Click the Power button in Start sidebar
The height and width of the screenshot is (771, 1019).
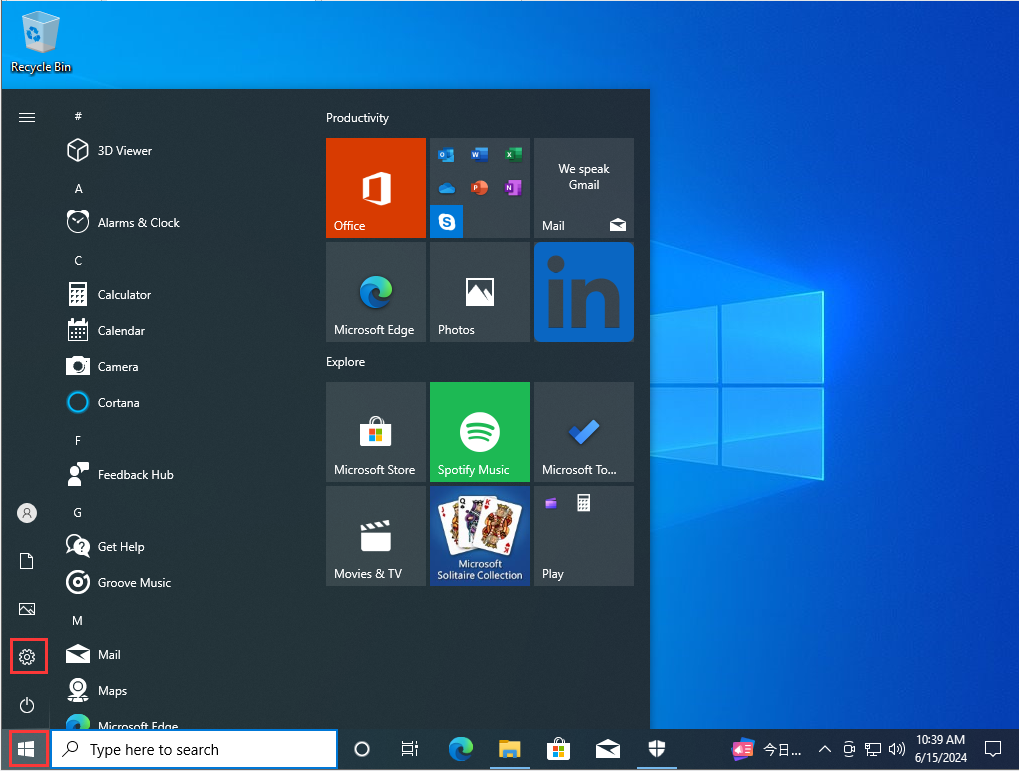point(27,705)
